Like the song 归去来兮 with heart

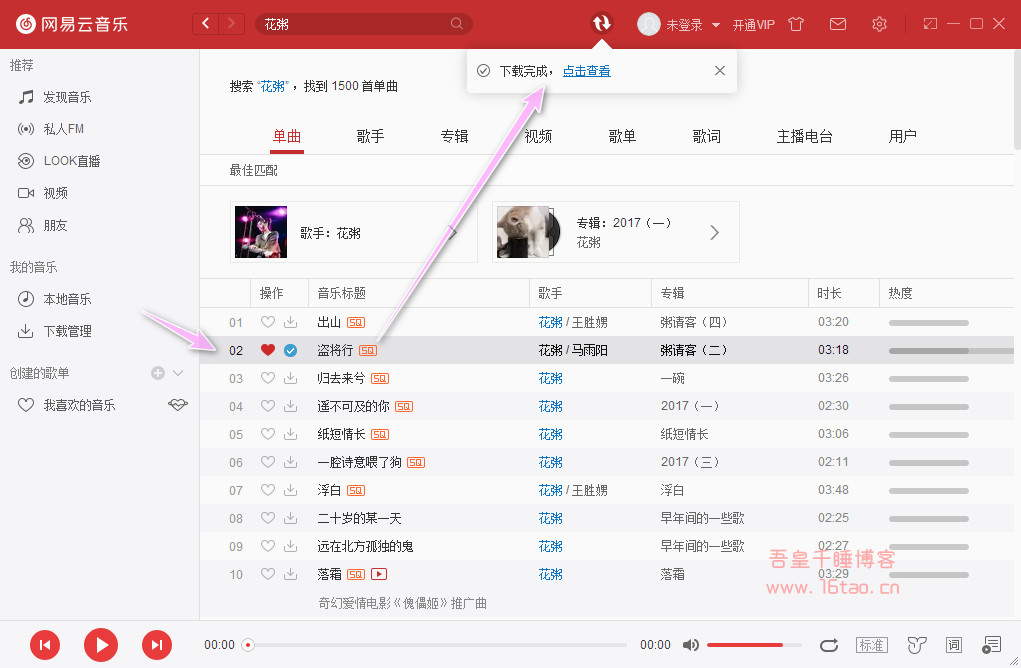click(267, 379)
